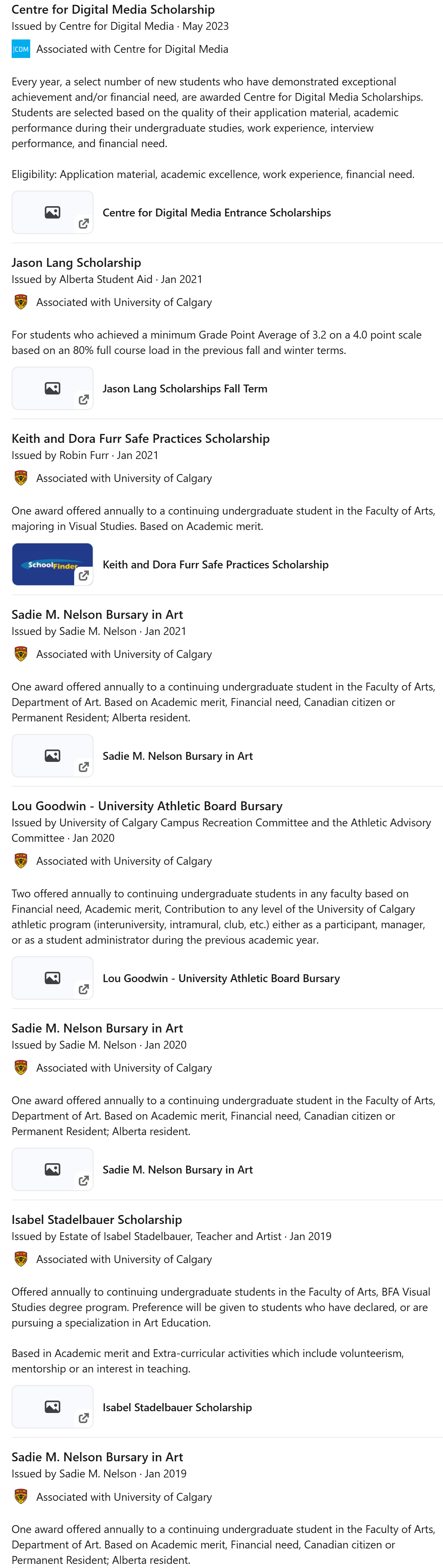Click University of Calgary crest under Isabel Stadelbauer Scholarship
The width and height of the screenshot is (443, 1568).
point(21,1259)
